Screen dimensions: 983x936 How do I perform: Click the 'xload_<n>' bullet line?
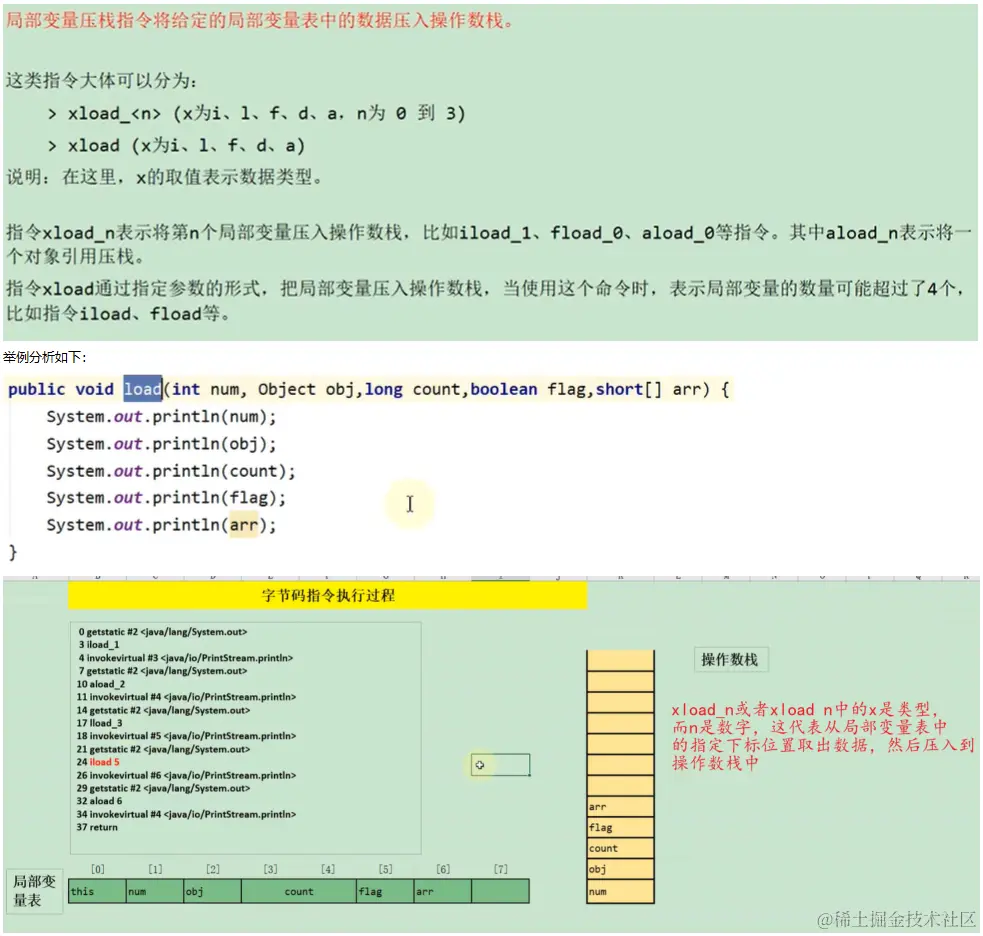click(x=256, y=113)
